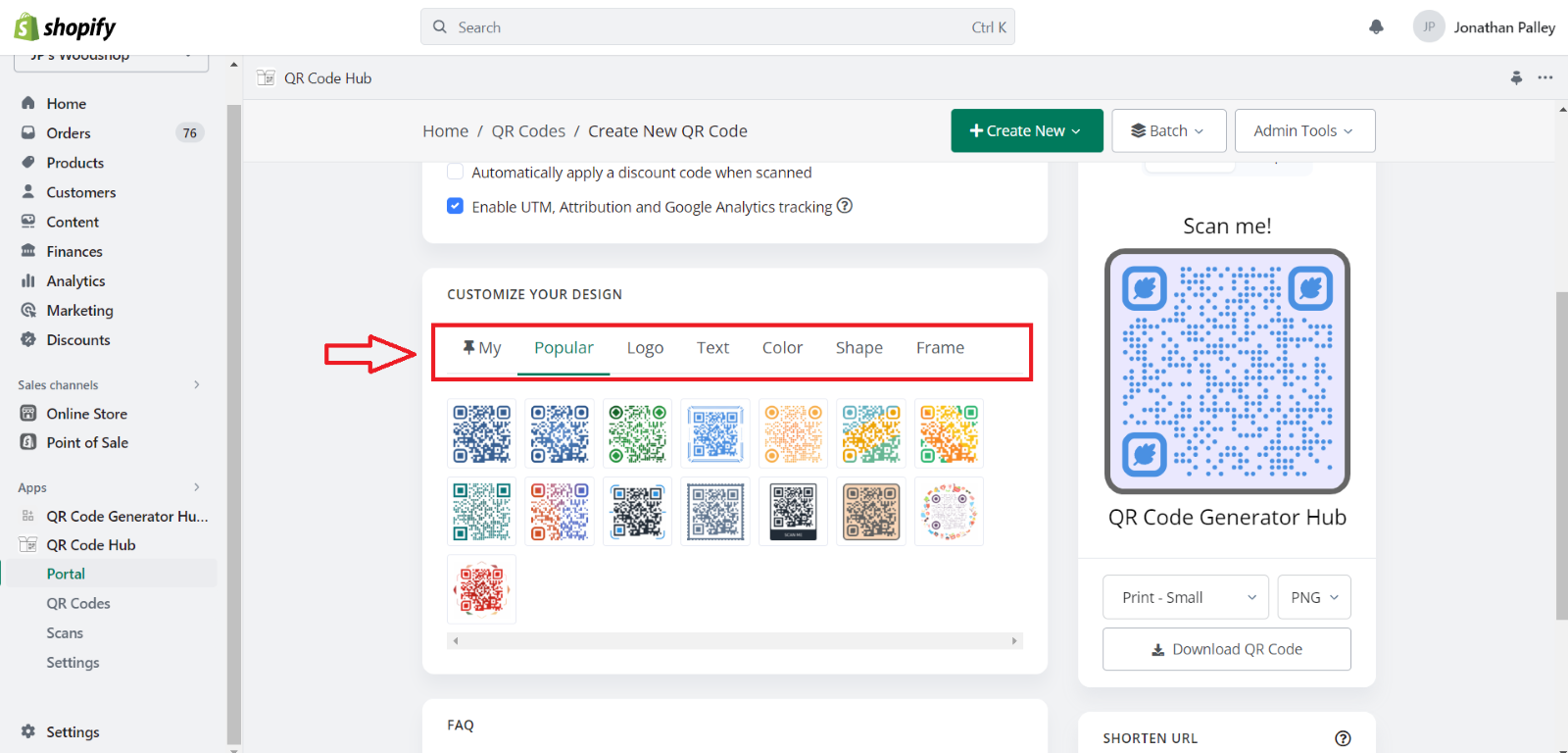The image size is (1568, 753).
Task: Open Jonathan Palley account avatar
Action: [1429, 27]
